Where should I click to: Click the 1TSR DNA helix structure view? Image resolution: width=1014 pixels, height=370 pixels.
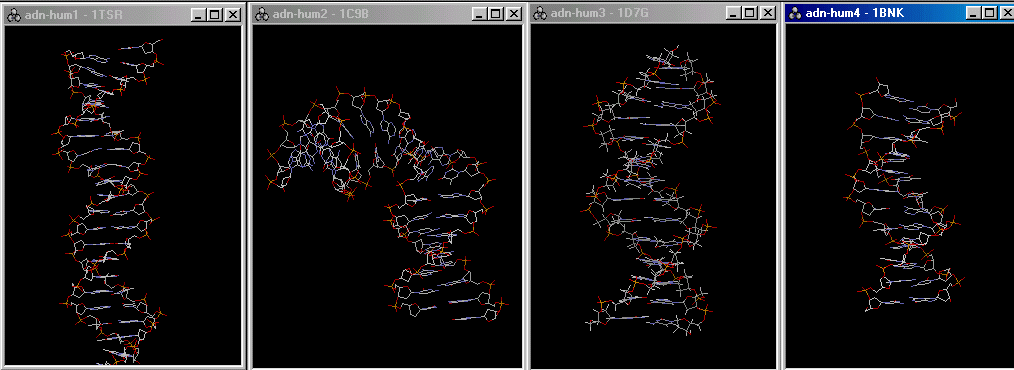coord(110,201)
